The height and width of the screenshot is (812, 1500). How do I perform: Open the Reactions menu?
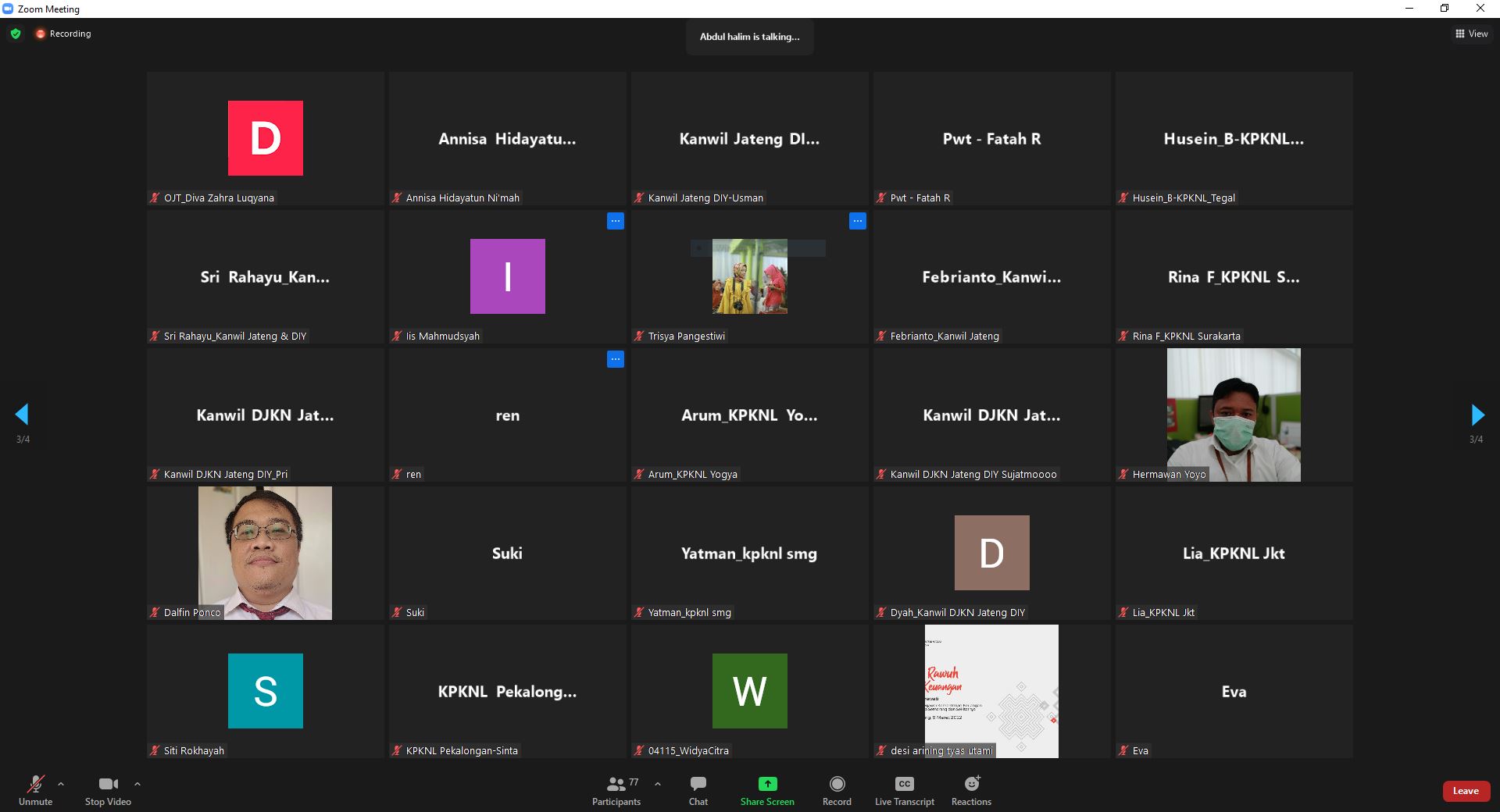click(x=971, y=790)
